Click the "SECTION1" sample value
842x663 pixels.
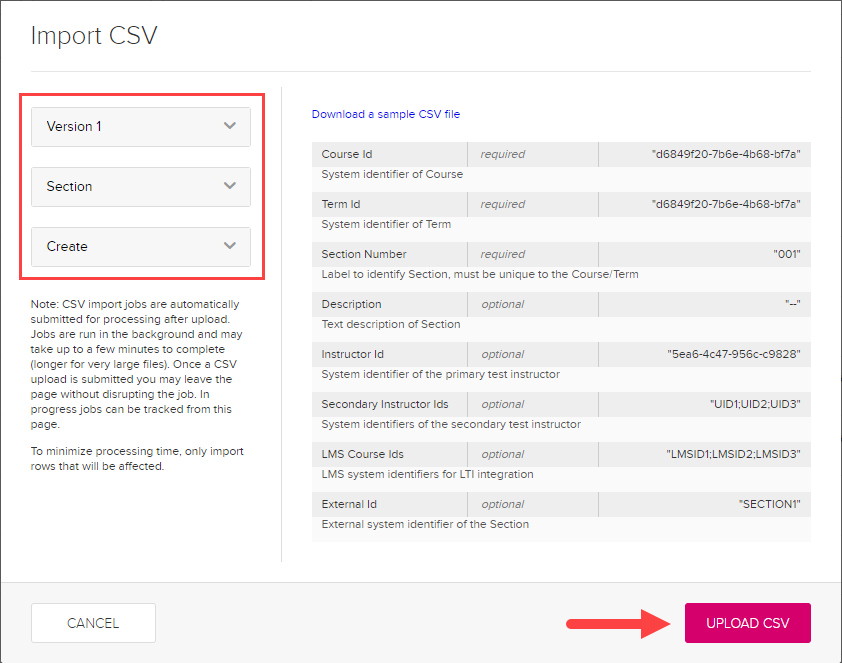point(770,504)
